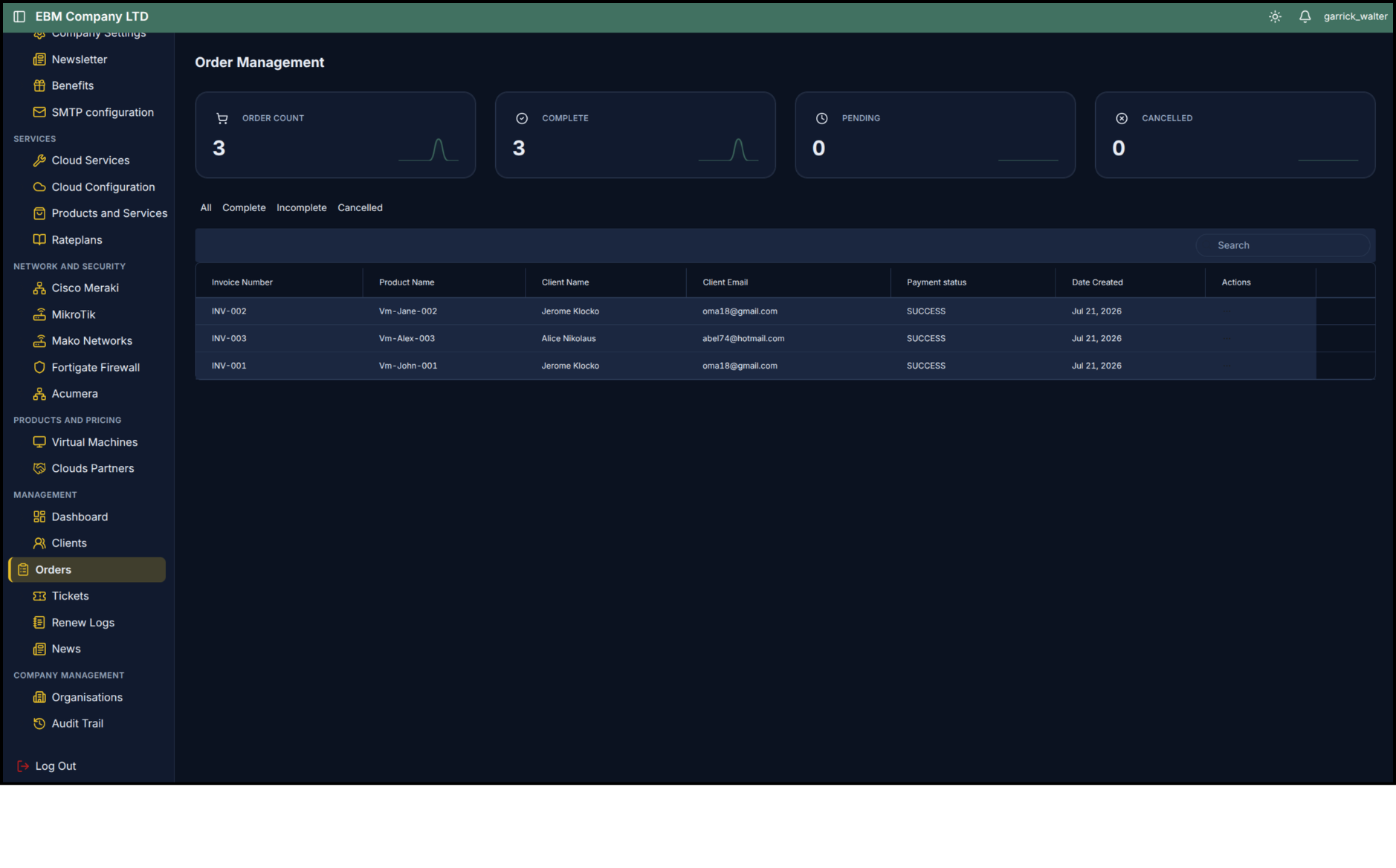Click the Renew Logs icon

click(x=39, y=622)
